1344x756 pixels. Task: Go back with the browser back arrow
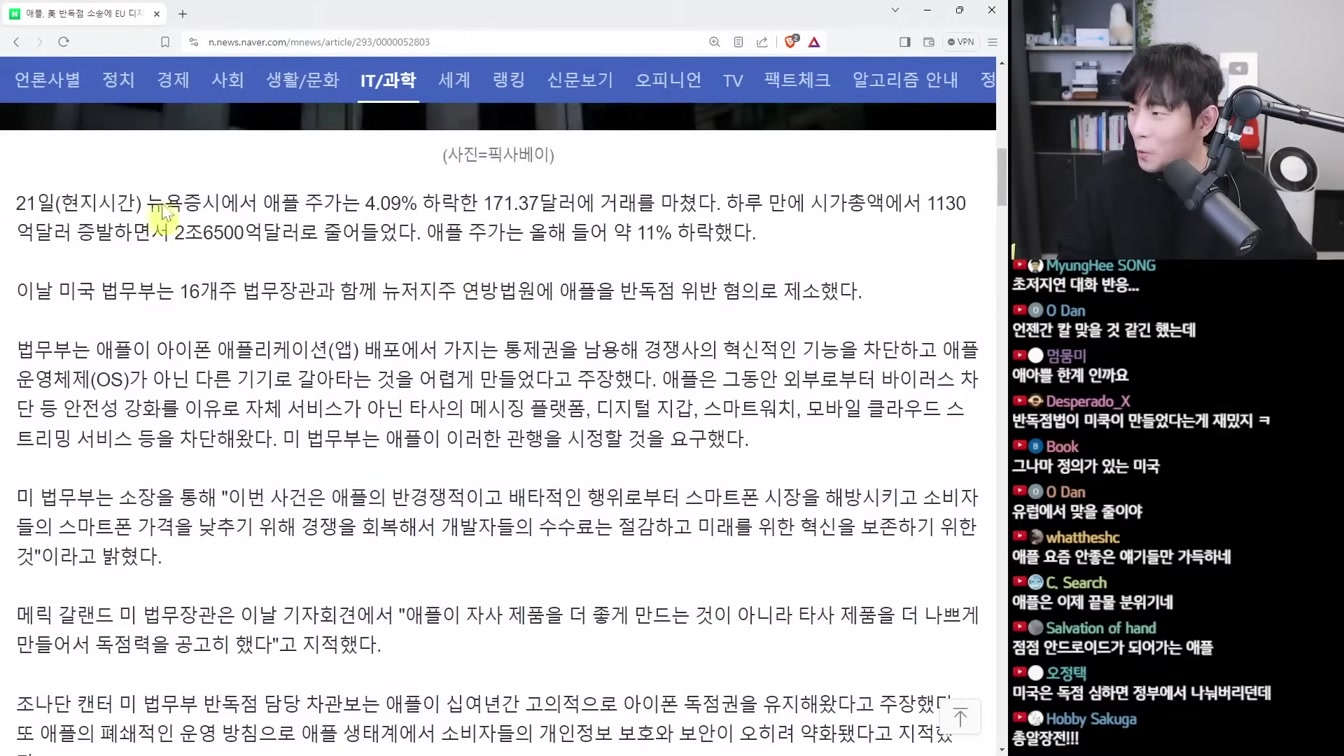(x=16, y=42)
